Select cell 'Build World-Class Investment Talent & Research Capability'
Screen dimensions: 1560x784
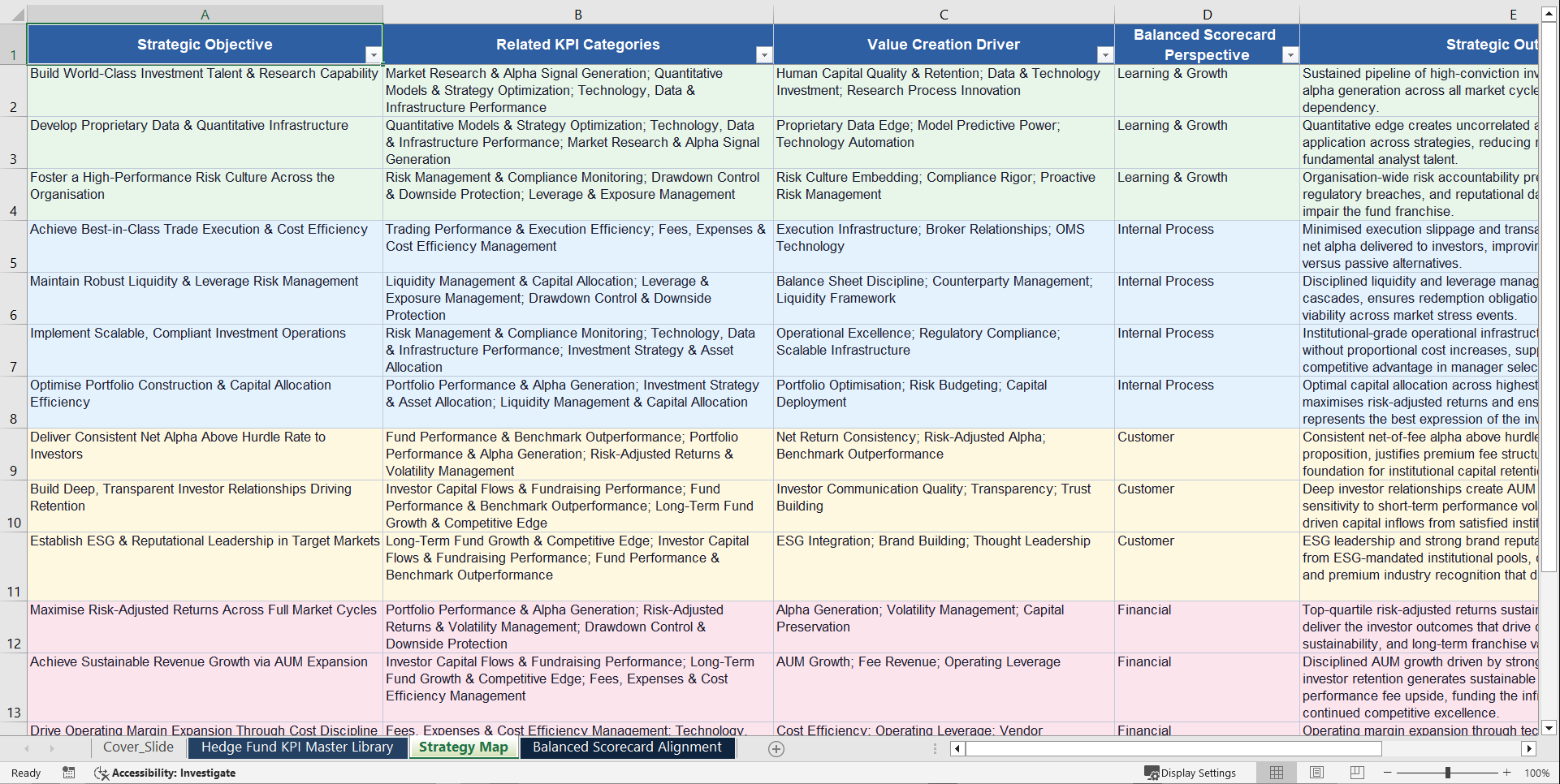205,91
